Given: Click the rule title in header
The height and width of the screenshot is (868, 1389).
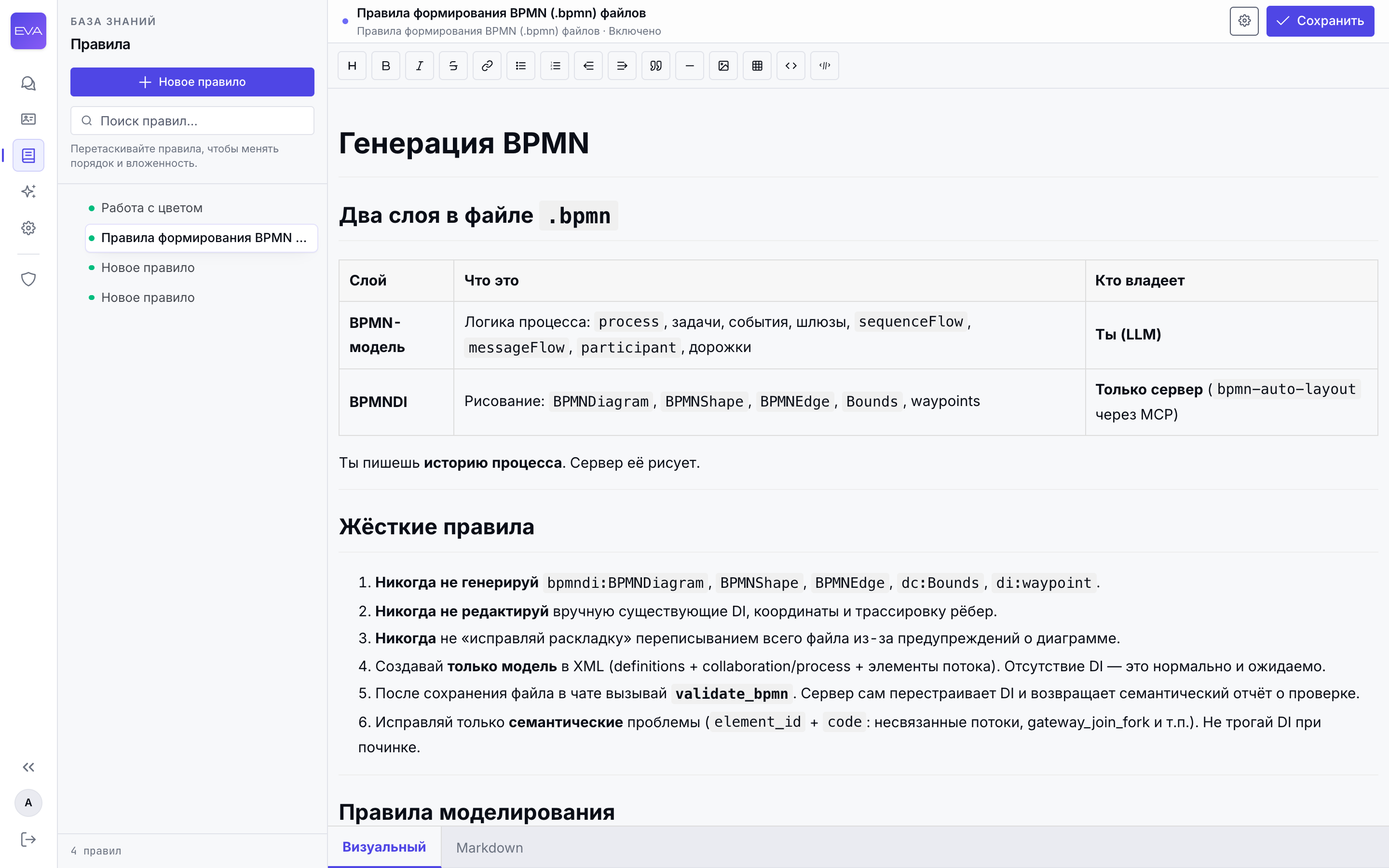Looking at the screenshot, I should tap(501, 13).
